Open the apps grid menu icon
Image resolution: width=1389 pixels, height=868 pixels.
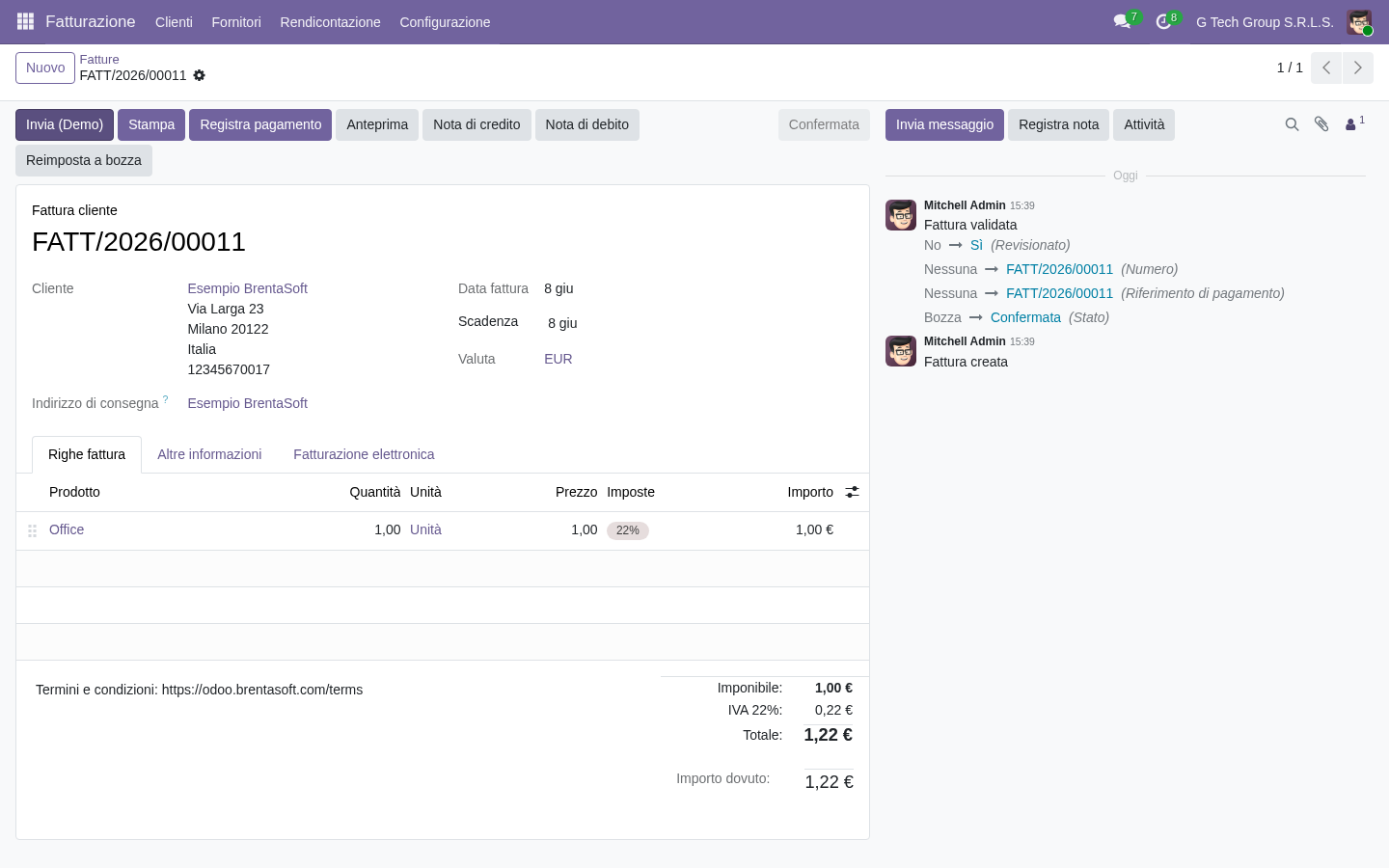(x=26, y=21)
